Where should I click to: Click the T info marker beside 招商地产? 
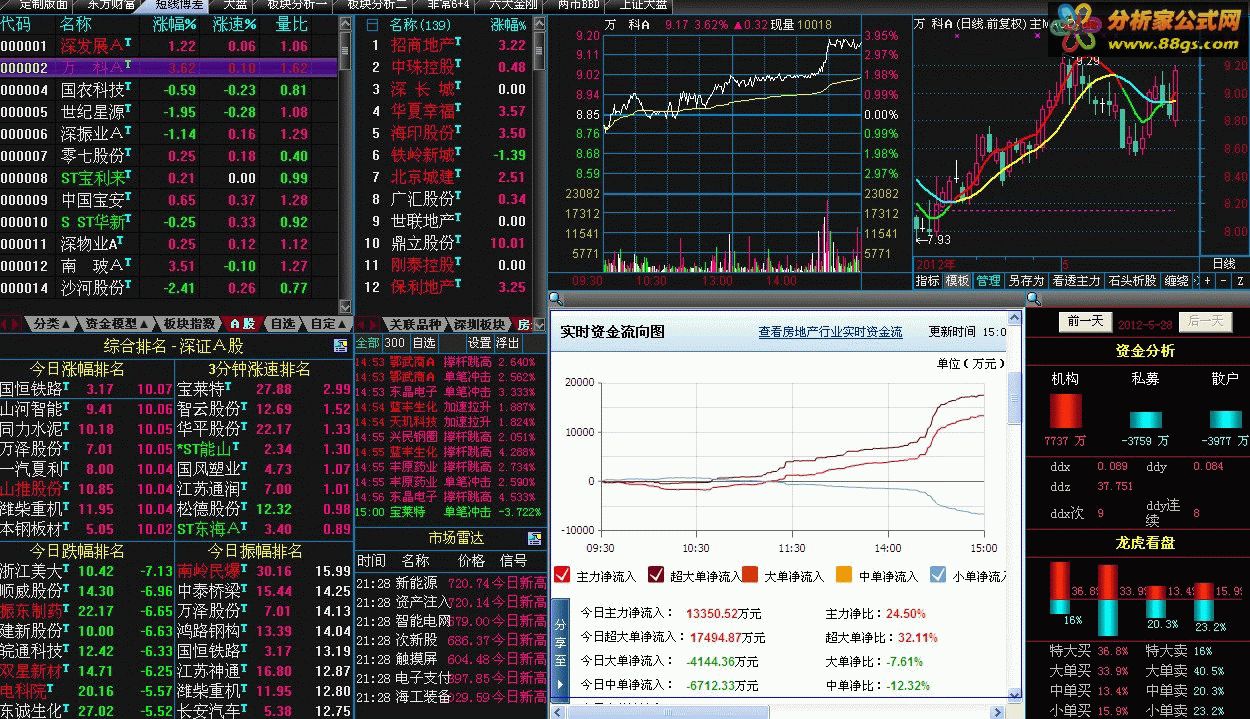[459, 40]
